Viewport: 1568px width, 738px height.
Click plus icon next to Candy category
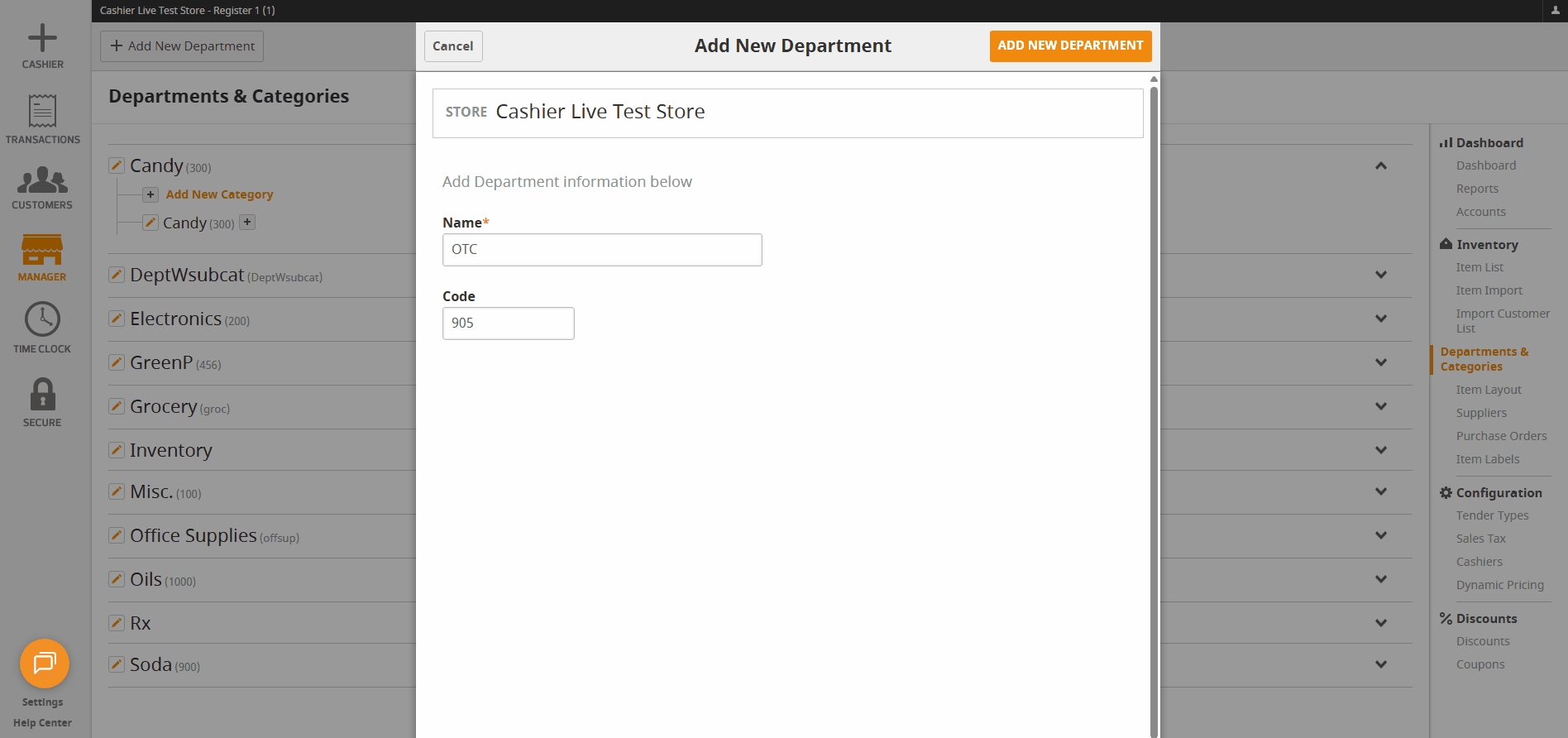[247, 222]
